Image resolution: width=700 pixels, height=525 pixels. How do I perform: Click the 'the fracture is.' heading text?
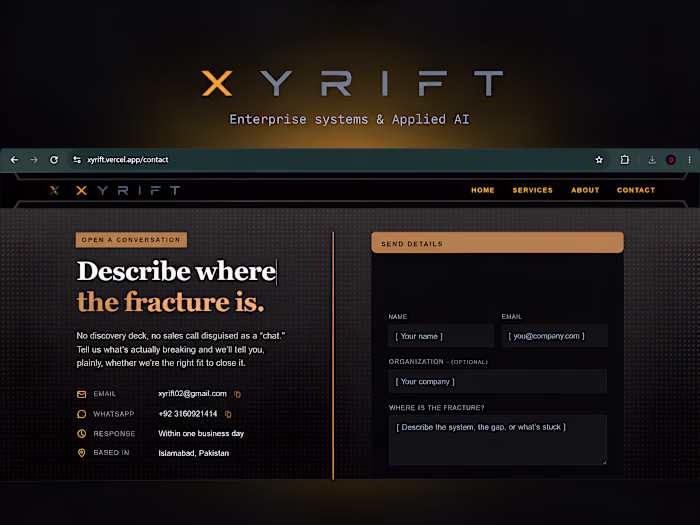(x=171, y=302)
